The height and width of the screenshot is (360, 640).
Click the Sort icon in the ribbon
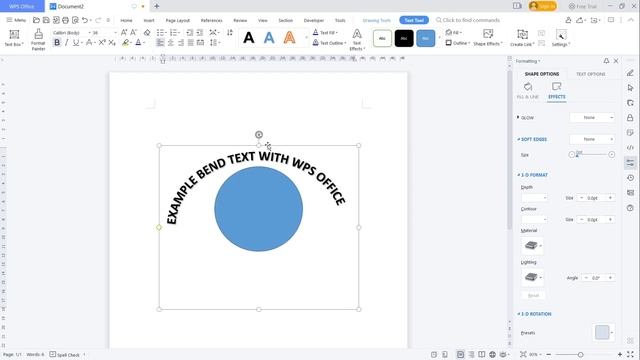pyautogui.click(x=230, y=32)
